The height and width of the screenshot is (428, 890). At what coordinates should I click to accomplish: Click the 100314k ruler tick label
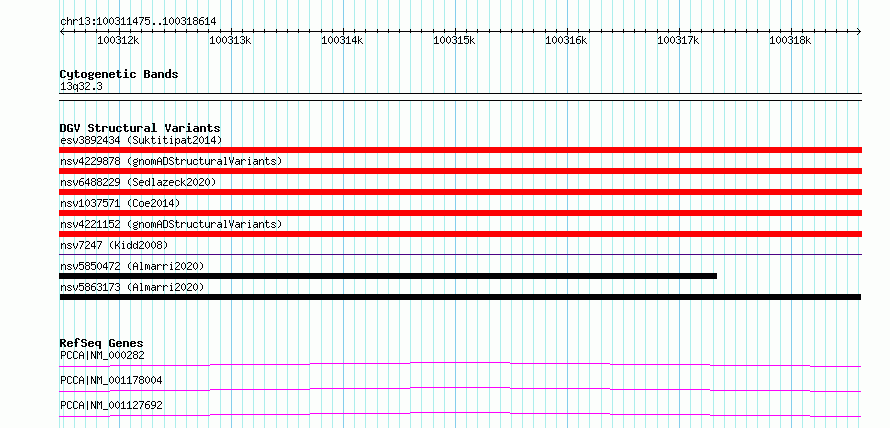pos(342,40)
